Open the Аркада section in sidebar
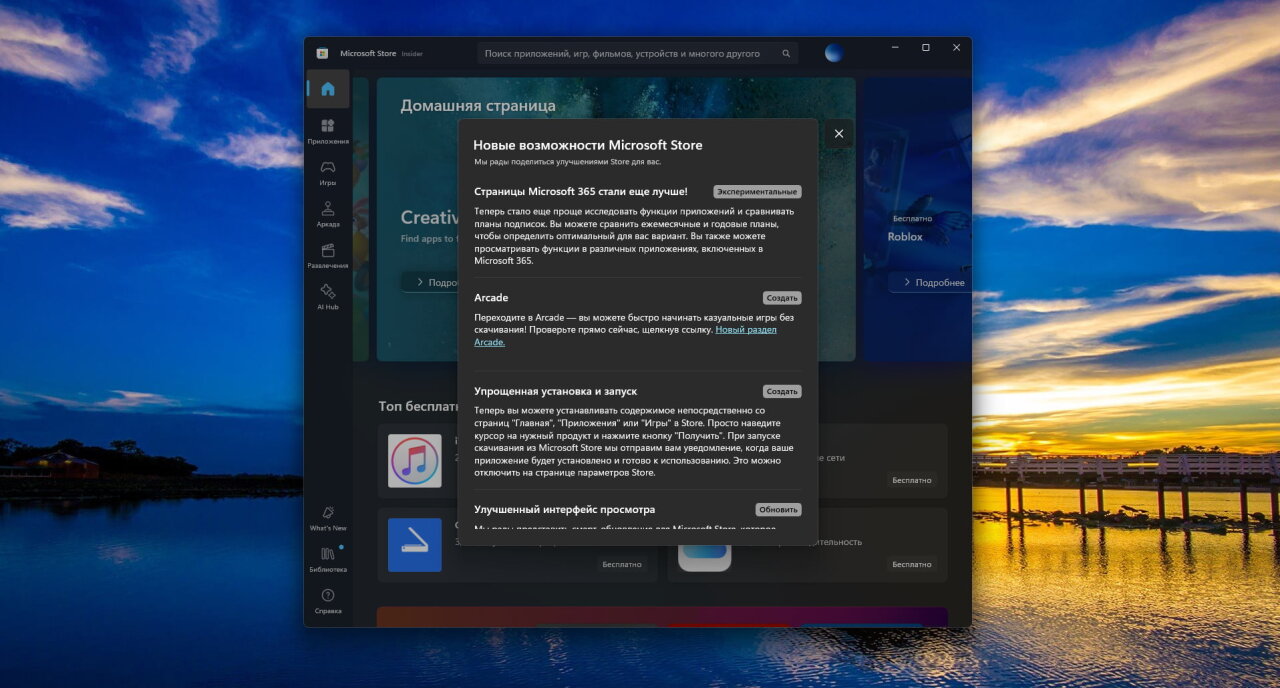The width and height of the screenshot is (1280, 688). [x=328, y=214]
